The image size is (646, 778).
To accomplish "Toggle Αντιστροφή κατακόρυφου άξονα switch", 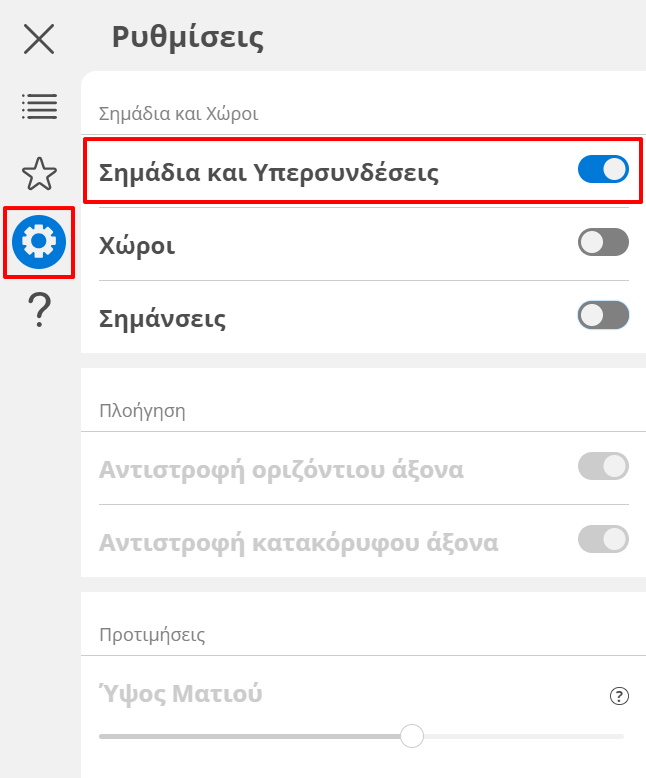I will click(x=603, y=540).
